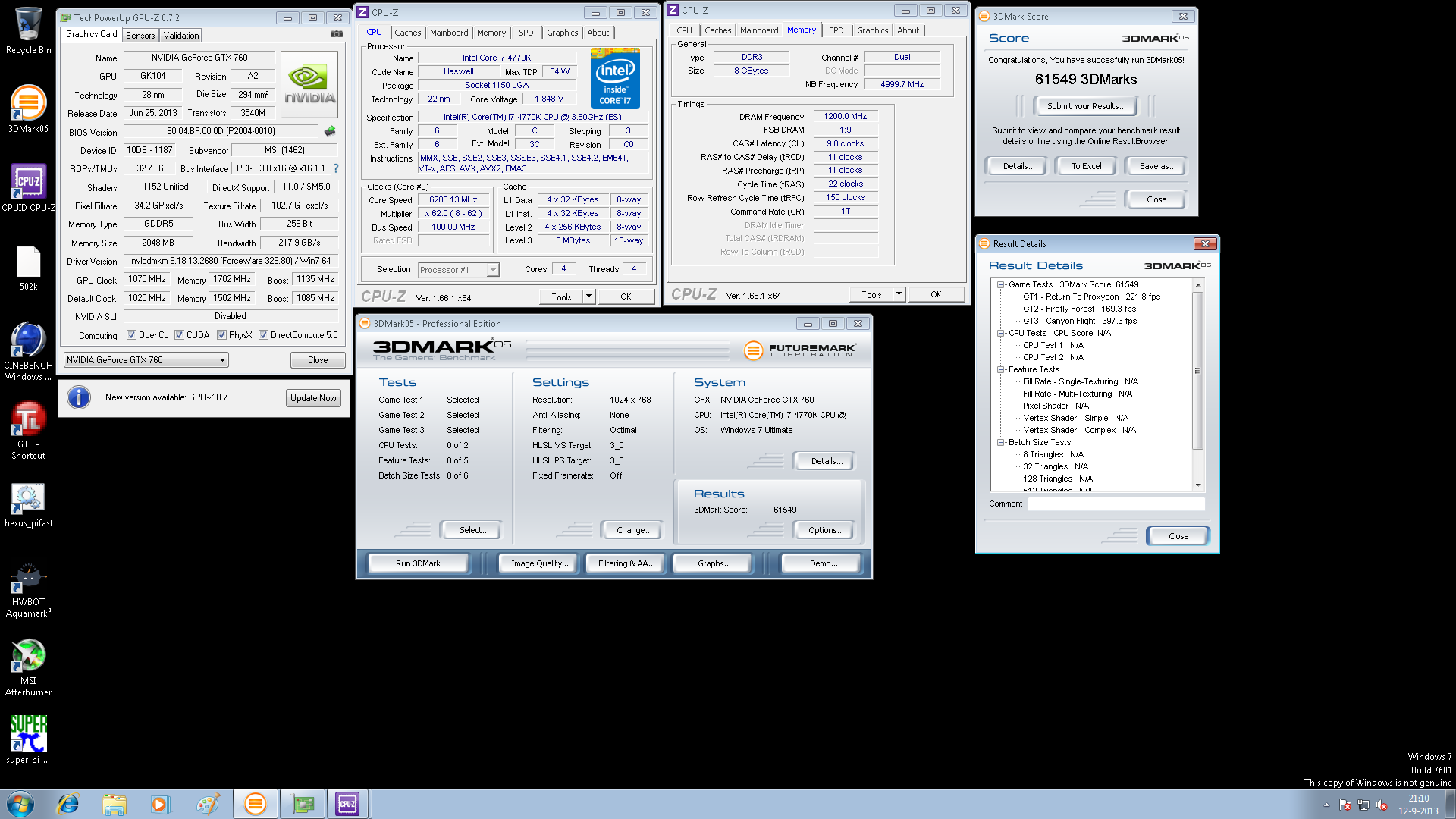Image resolution: width=1456 pixels, height=819 pixels.
Task: Click Change... under Settings
Action: click(634, 530)
